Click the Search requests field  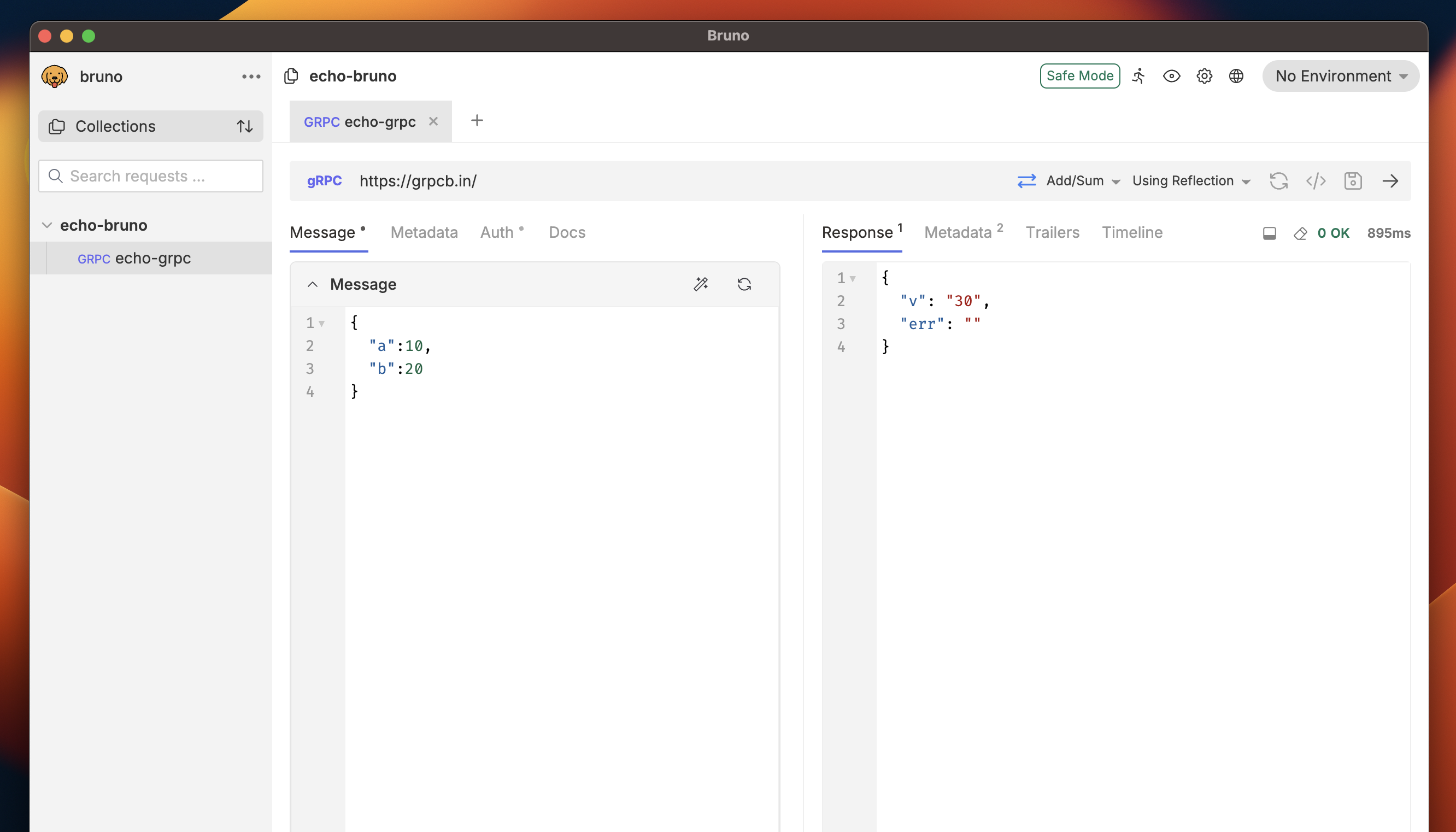click(x=151, y=176)
